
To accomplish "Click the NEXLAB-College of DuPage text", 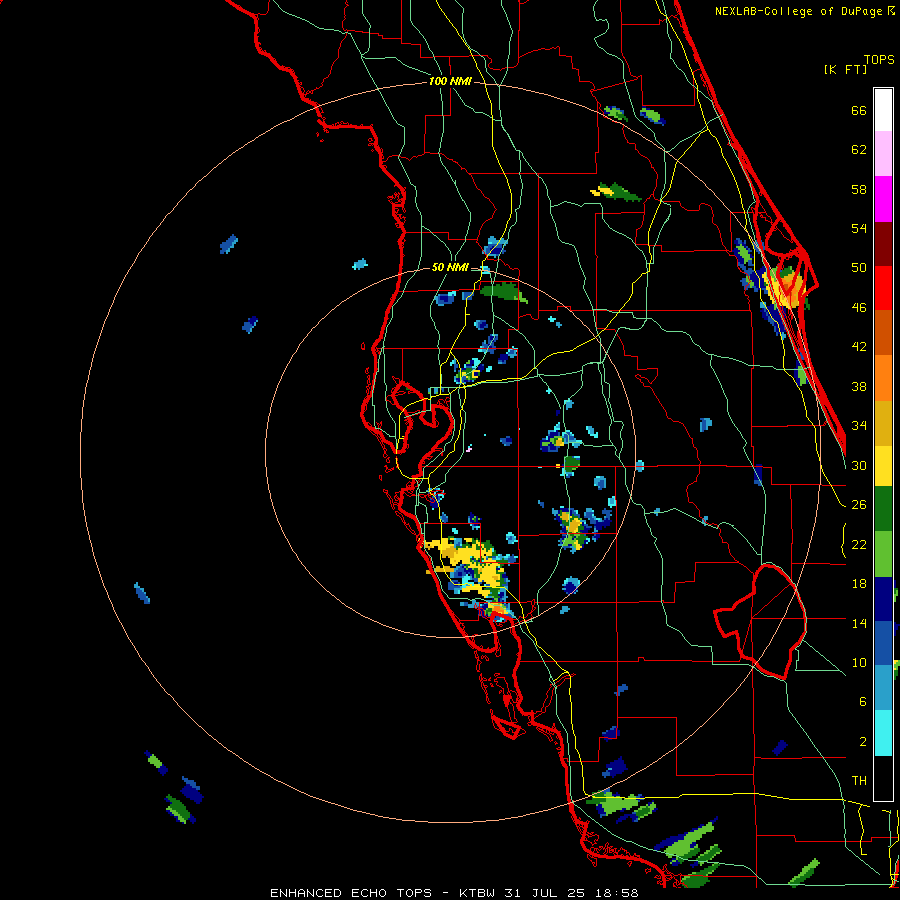I will click(799, 11).
